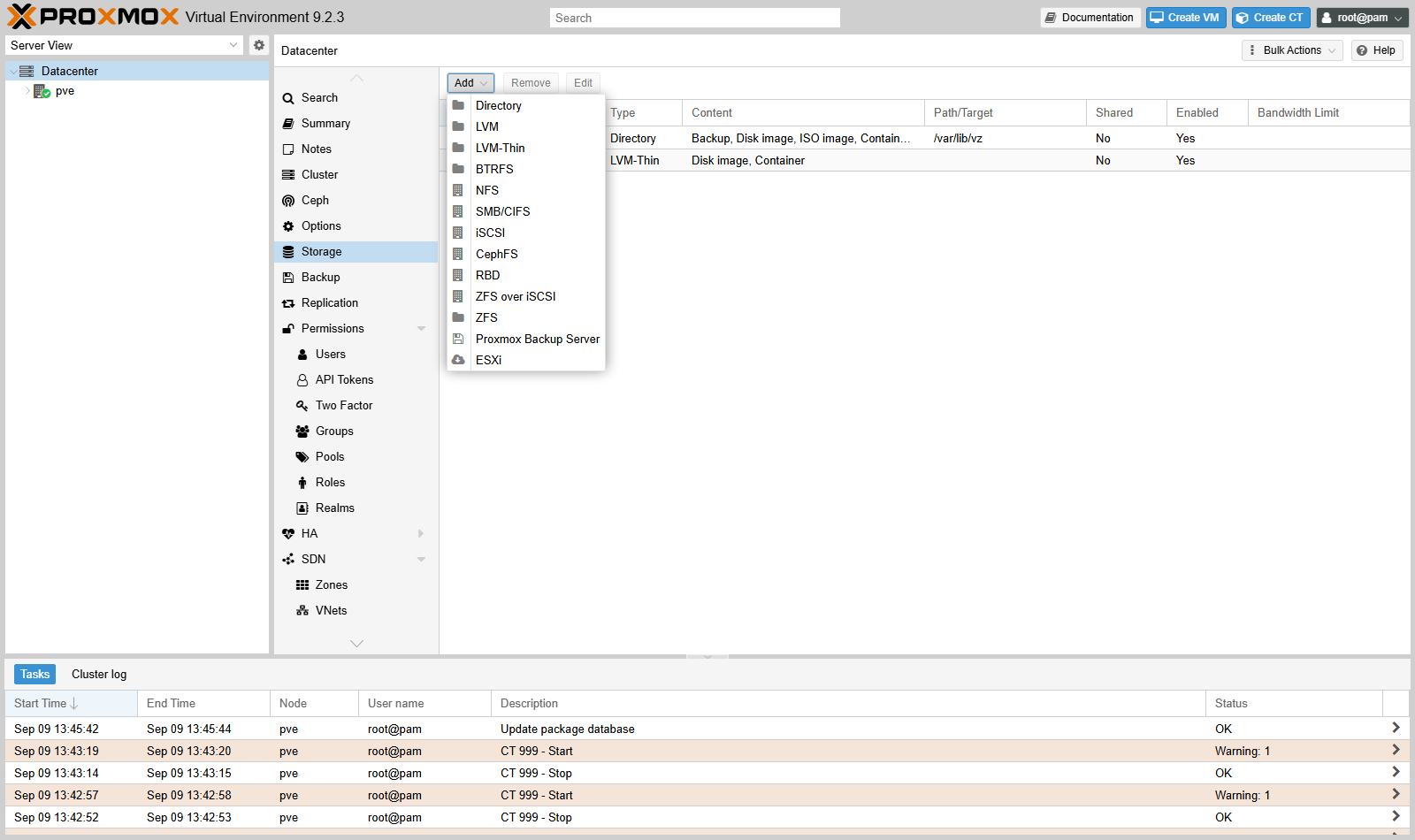Click the Storage database icon in sidebar
This screenshot has height=840, width=1415.
point(288,252)
